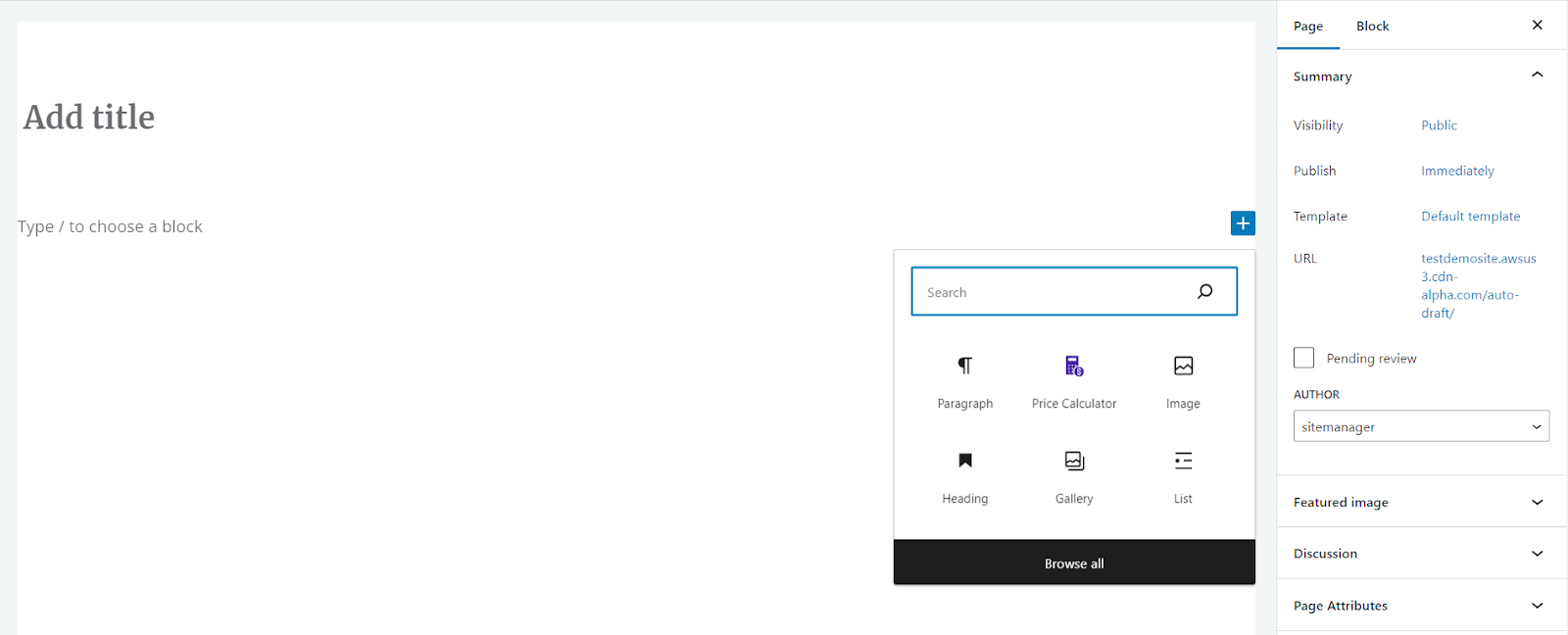The width and height of the screenshot is (1568, 635).
Task: Expand the Discussion panel
Action: click(x=1421, y=554)
